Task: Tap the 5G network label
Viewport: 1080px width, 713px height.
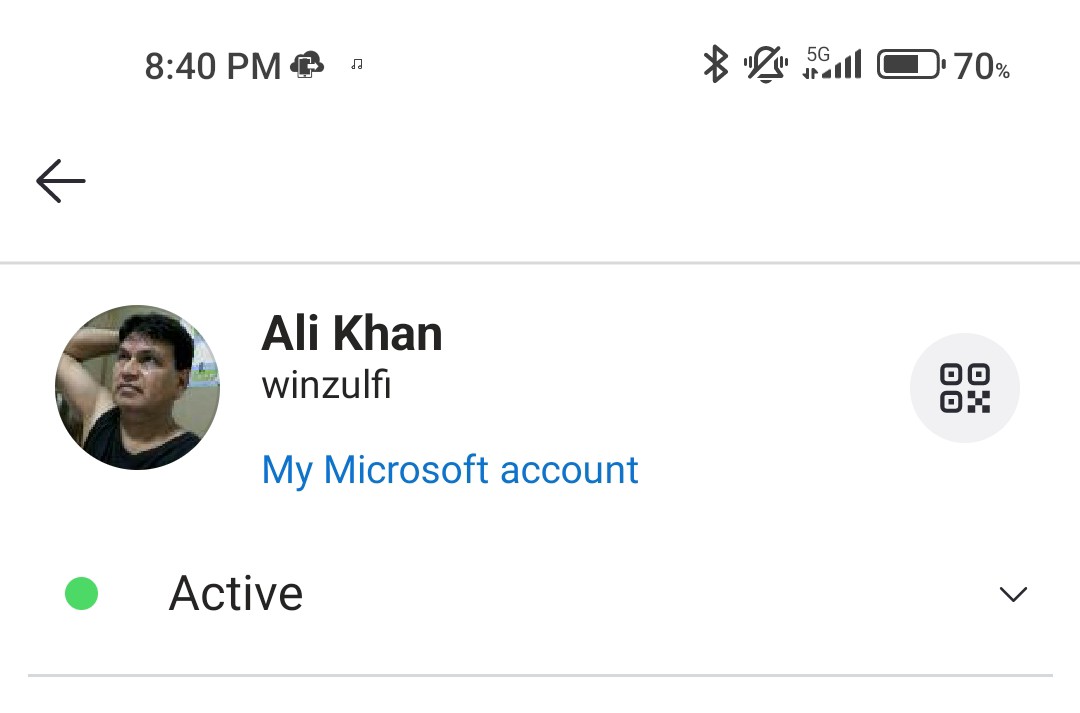Action: (818, 54)
